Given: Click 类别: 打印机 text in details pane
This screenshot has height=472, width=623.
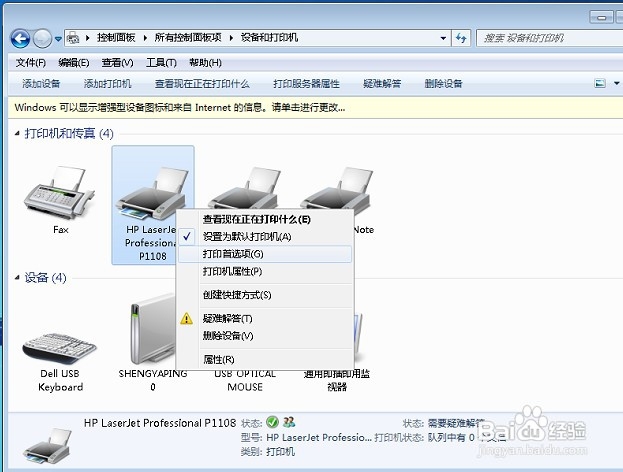Looking at the screenshot, I should (x=267, y=452).
